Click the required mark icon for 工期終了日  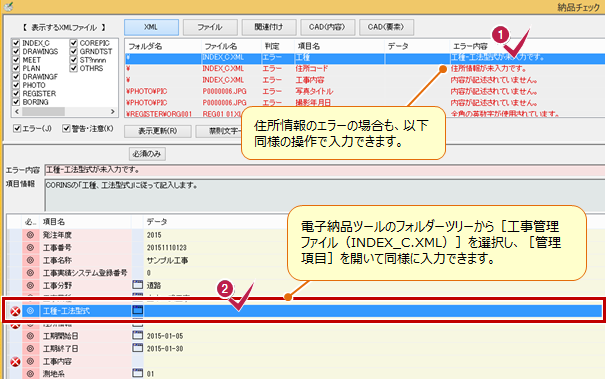click(30, 348)
